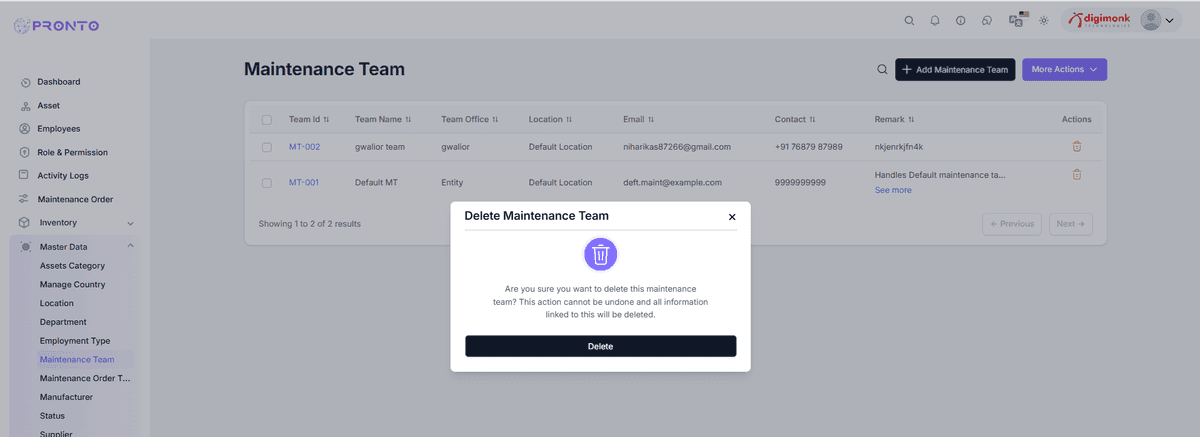The image size is (1200, 437).
Task: Open the notifications bell
Action: pyautogui.click(x=935, y=20)
